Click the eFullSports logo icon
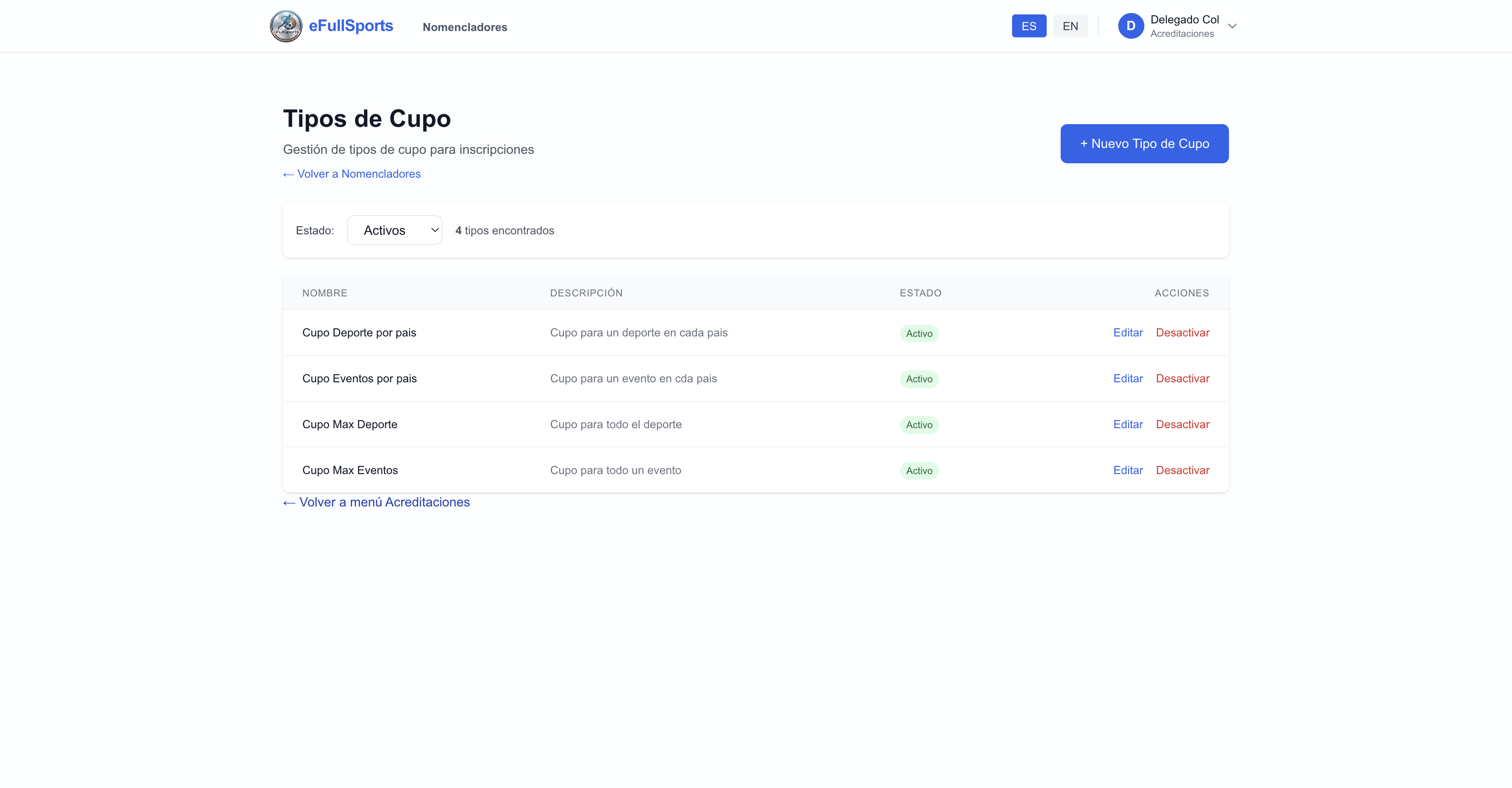The image size is (1512, 788). pos(286,26)
